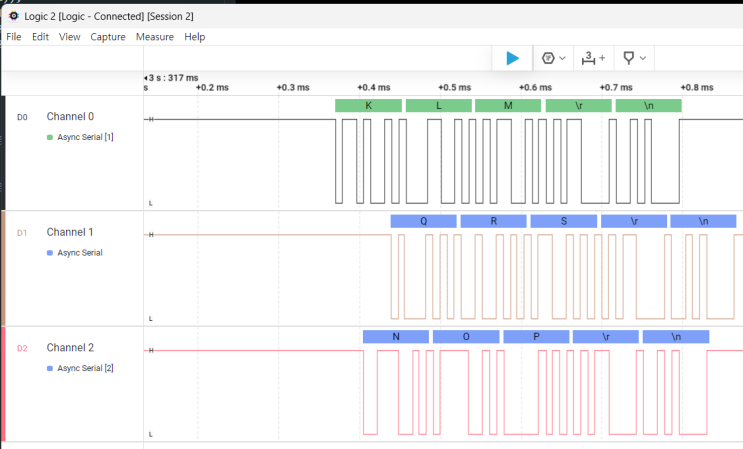The image size is (743, 449).
Task: Open the File menu
Action: tap(14, 37)
